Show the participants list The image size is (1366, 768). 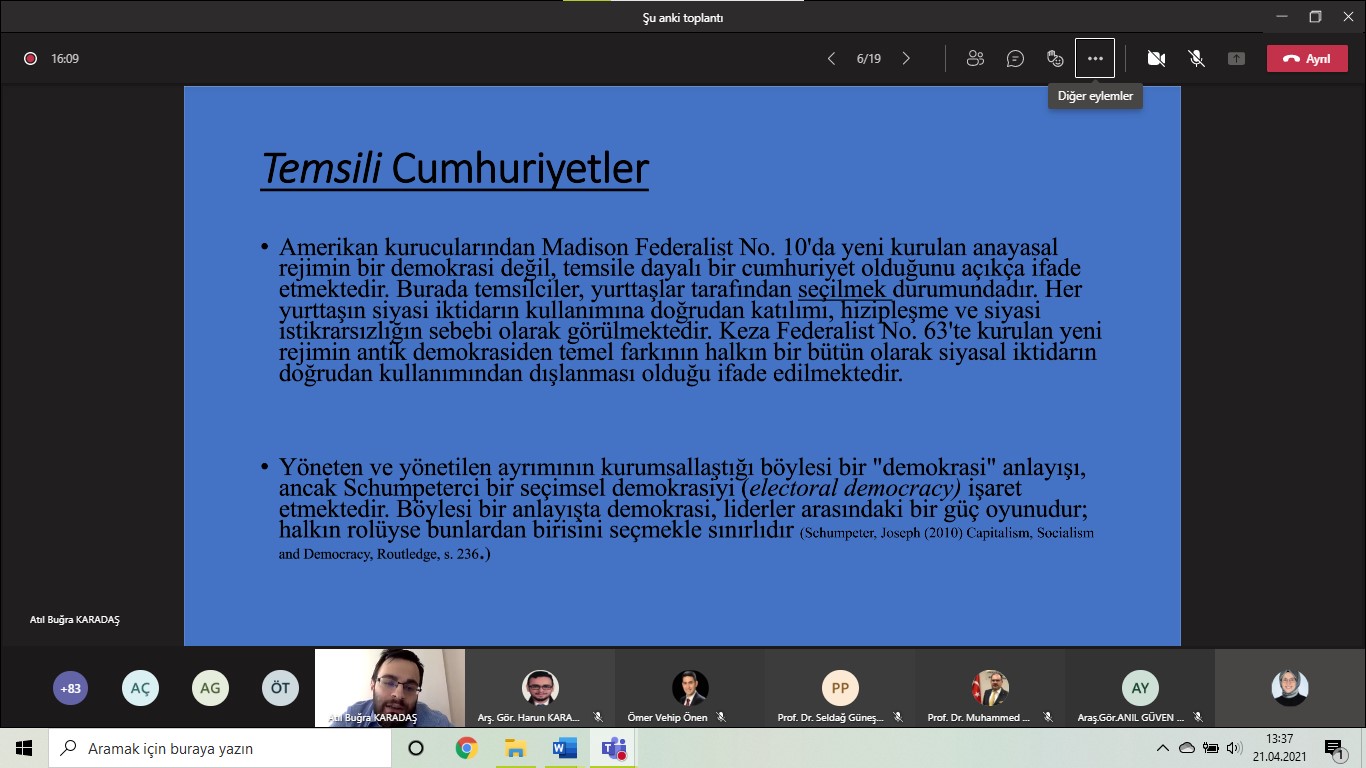tap(975, 59)
